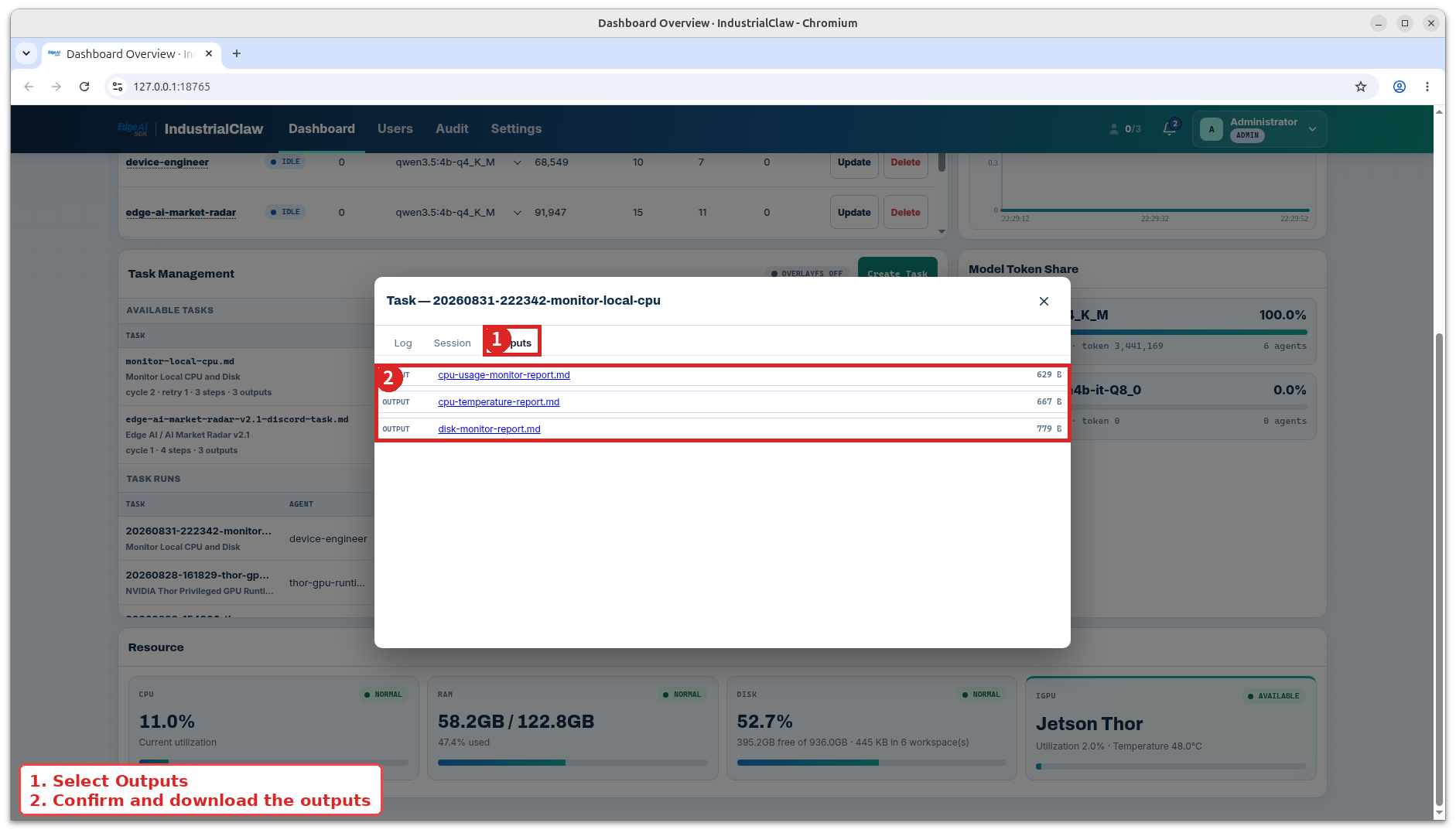Click the EdgeAI IndustrialClaw logo
Viewport: 1456px width, 833px height.
click(190, 129)
